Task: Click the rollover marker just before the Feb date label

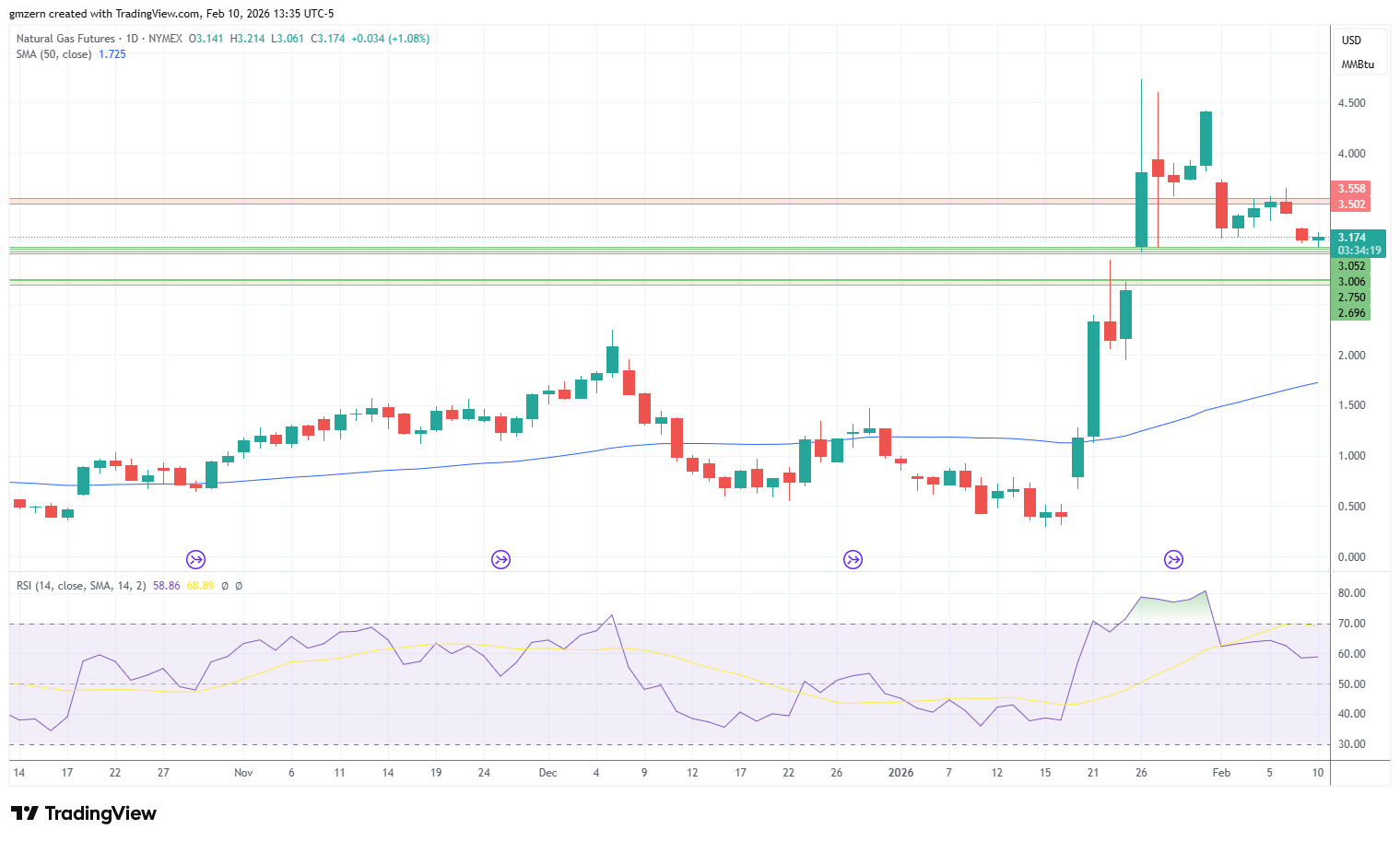Action: (1173, 559)
